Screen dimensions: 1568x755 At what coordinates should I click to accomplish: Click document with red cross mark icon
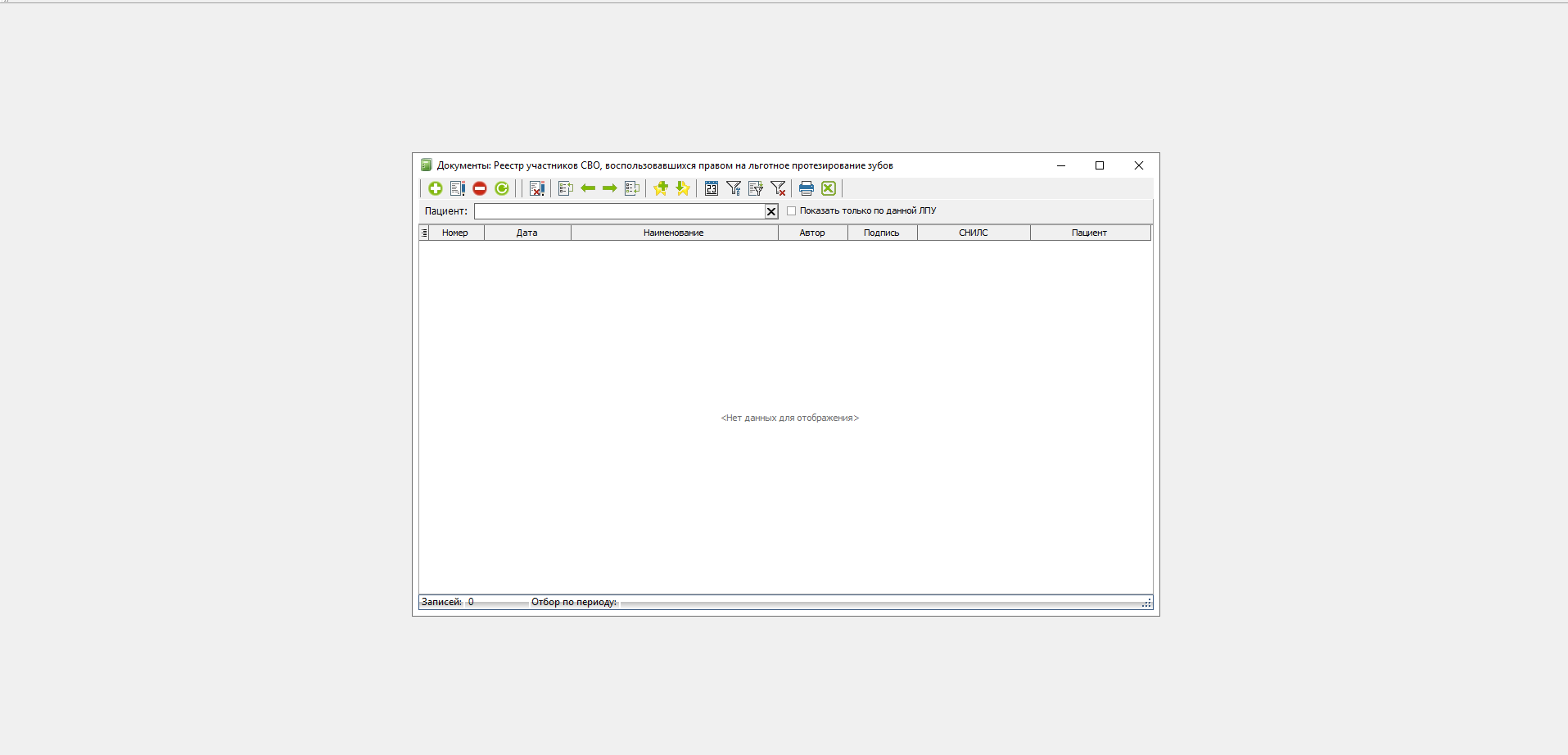tap(536, 188)
